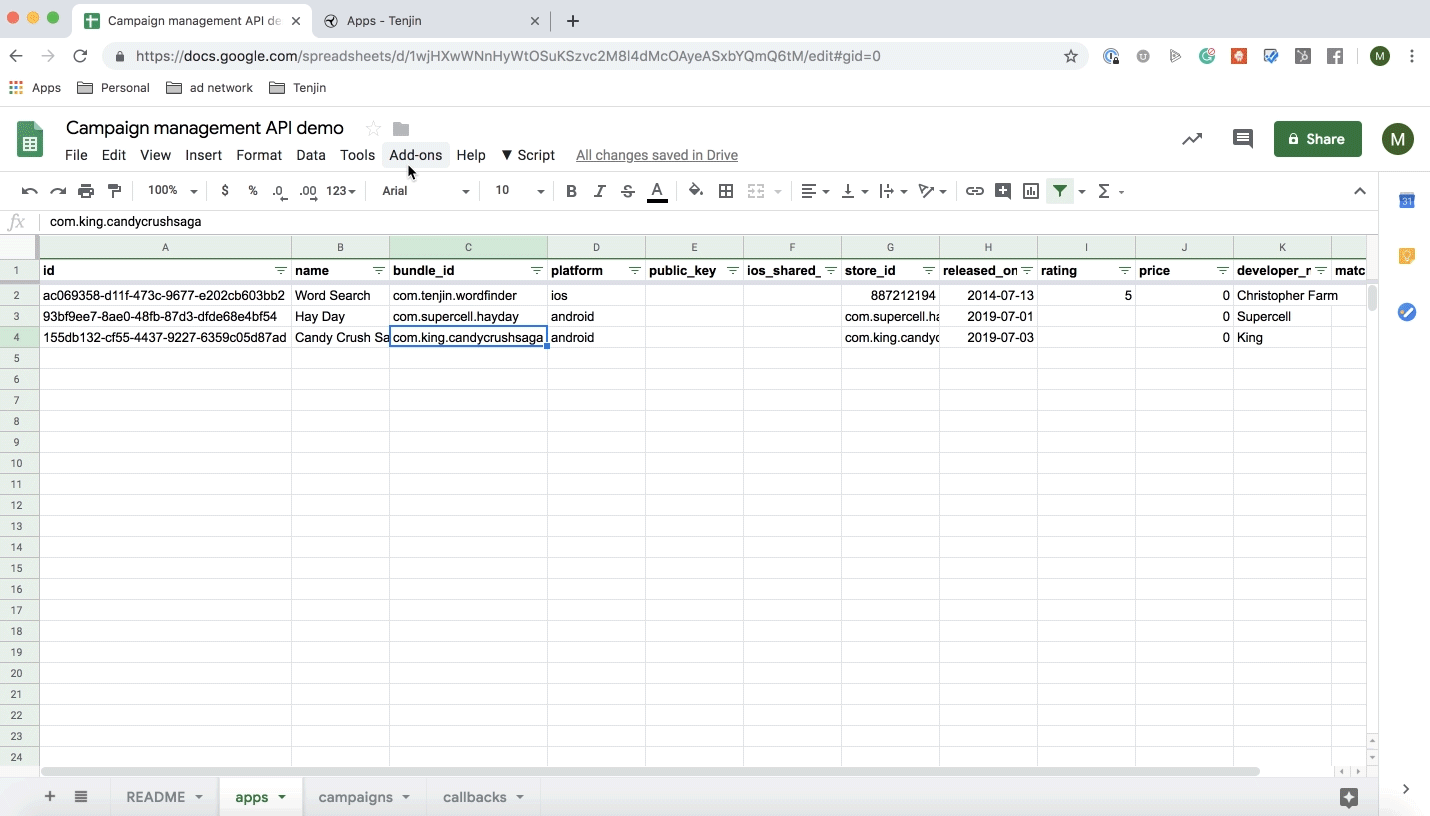This screenshot has width=1430, height=816.
Task: Toggle italic formatting
Action: tap(600, 191)
